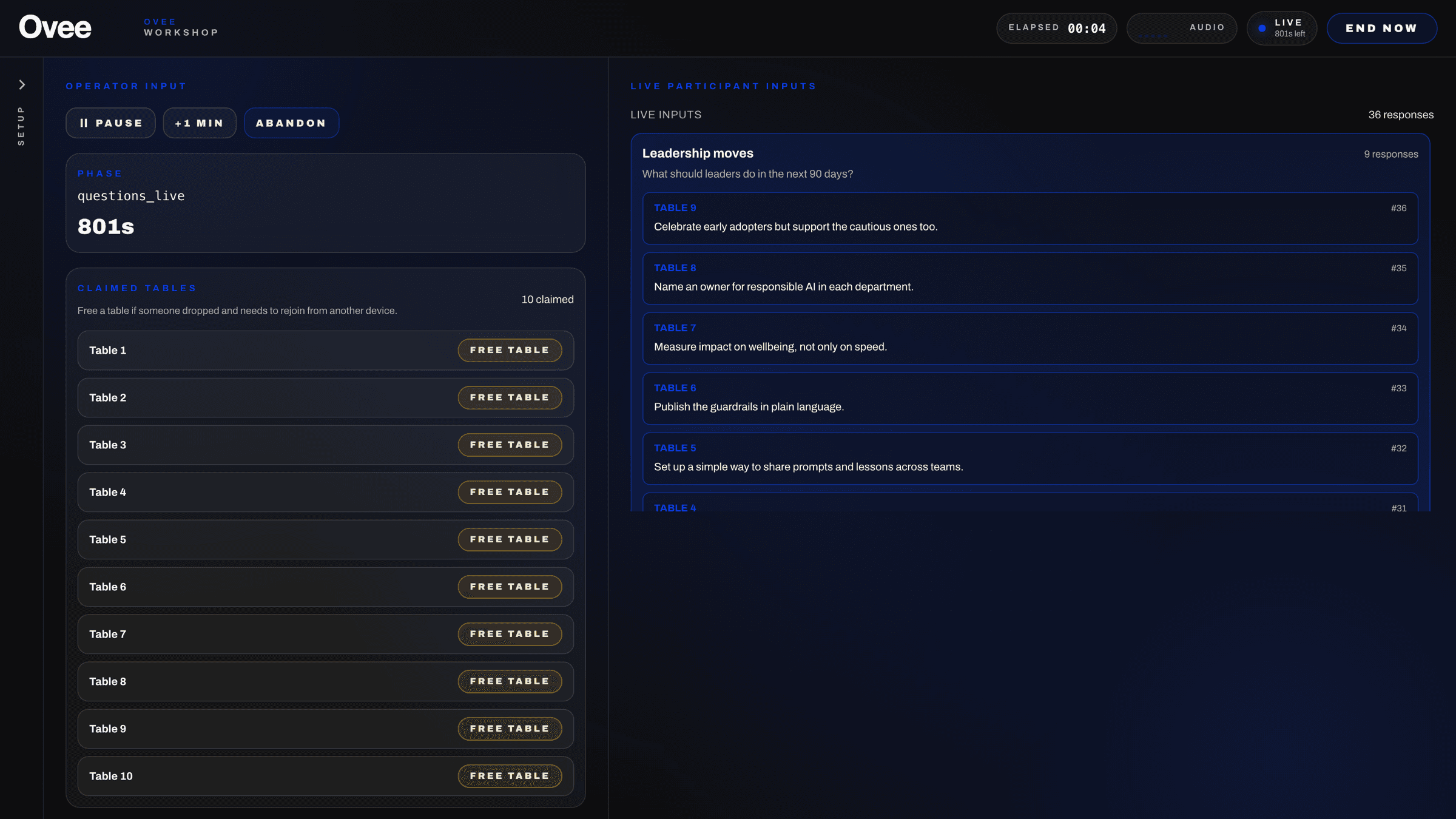
Task: Toggle the Audio control
Action: [x=1181, y=29]
